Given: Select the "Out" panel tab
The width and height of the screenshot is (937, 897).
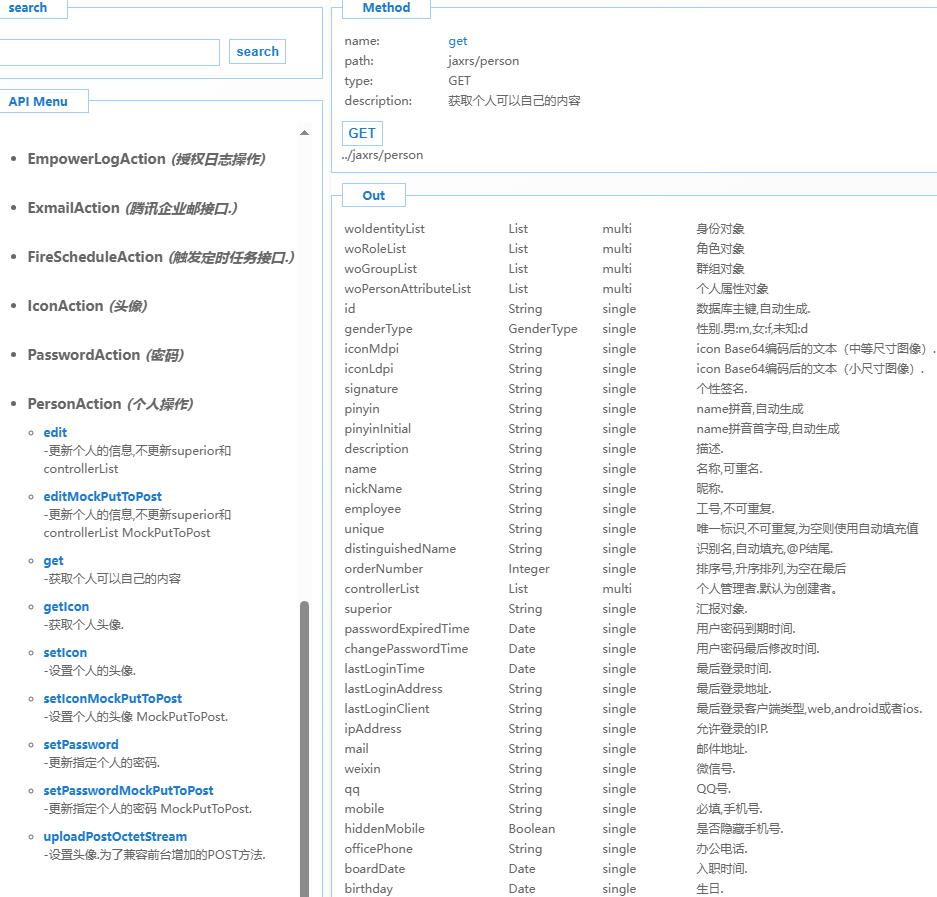Looking at the screenshot, I should click(x=373, y=194).
